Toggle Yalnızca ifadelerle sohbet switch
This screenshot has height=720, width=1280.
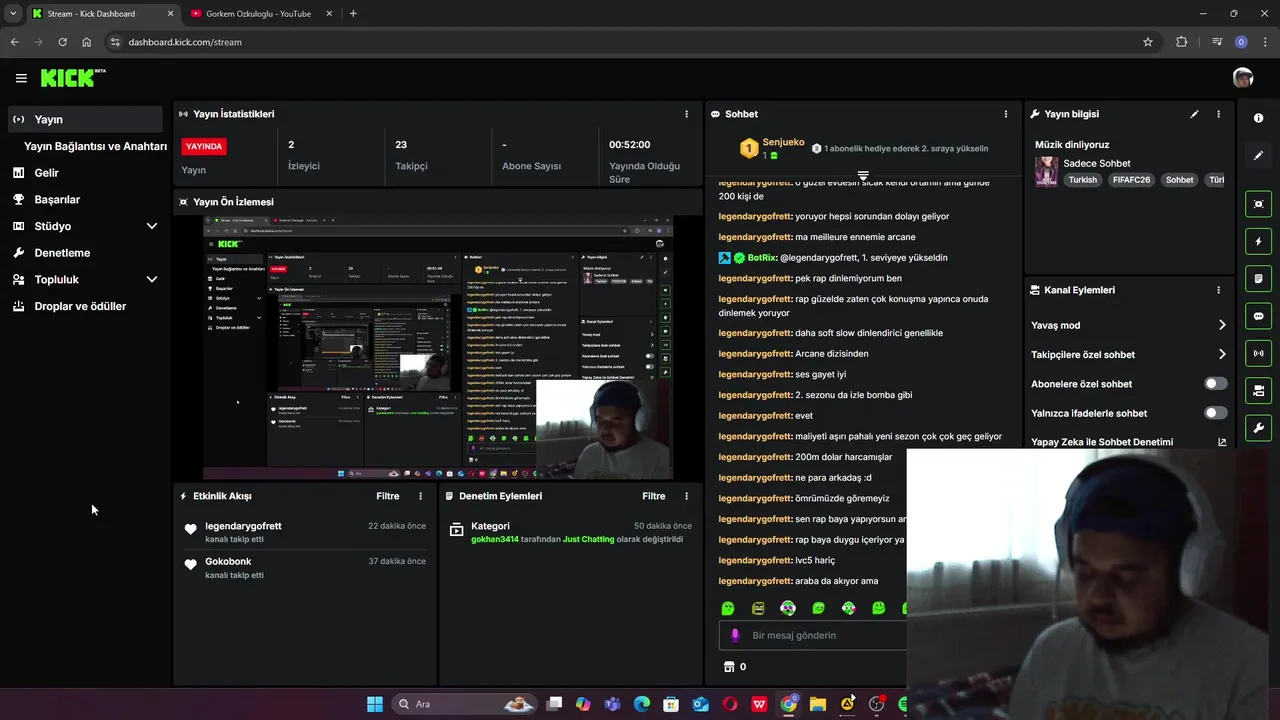tap(1215, 413)
